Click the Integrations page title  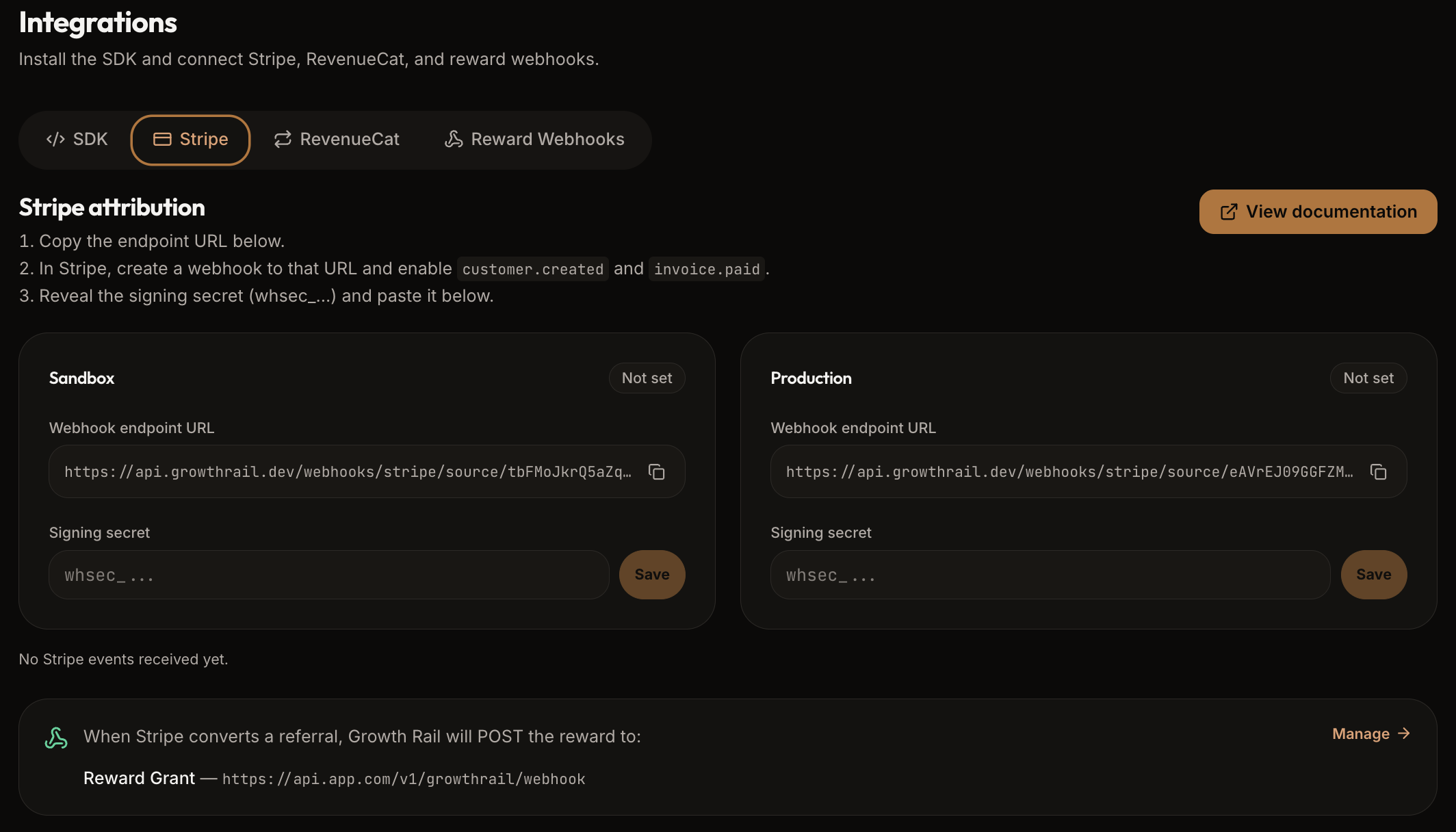pos(98,23)
